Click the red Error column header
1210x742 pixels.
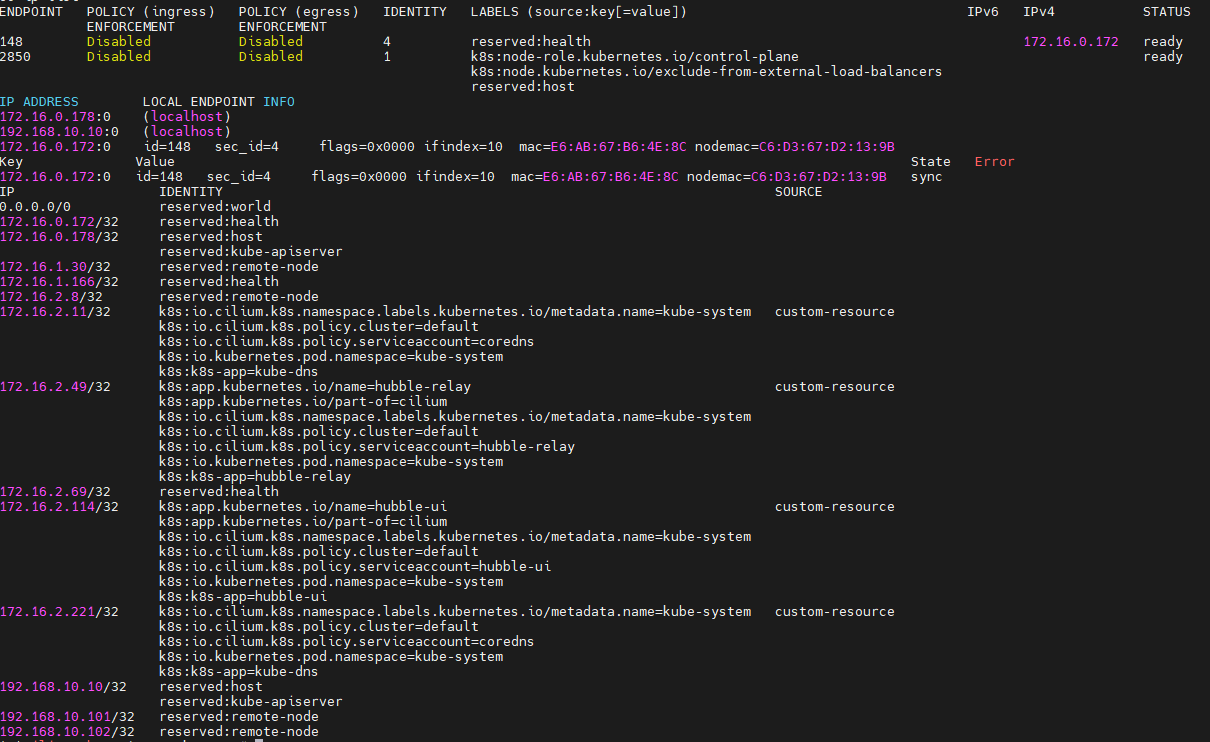[x=994, y=162]
